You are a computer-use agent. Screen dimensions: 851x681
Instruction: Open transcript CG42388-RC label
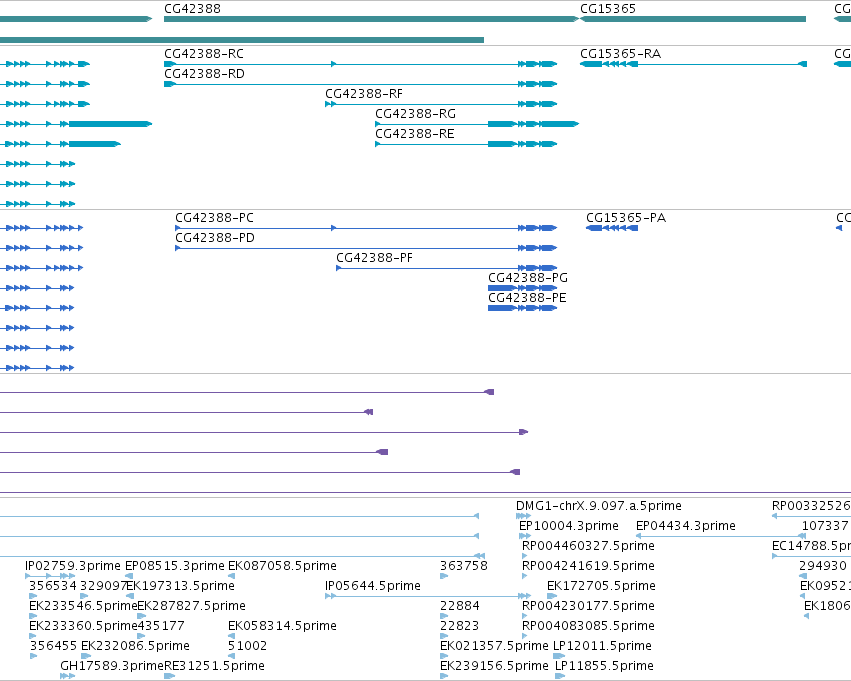(x=204, y=54)
